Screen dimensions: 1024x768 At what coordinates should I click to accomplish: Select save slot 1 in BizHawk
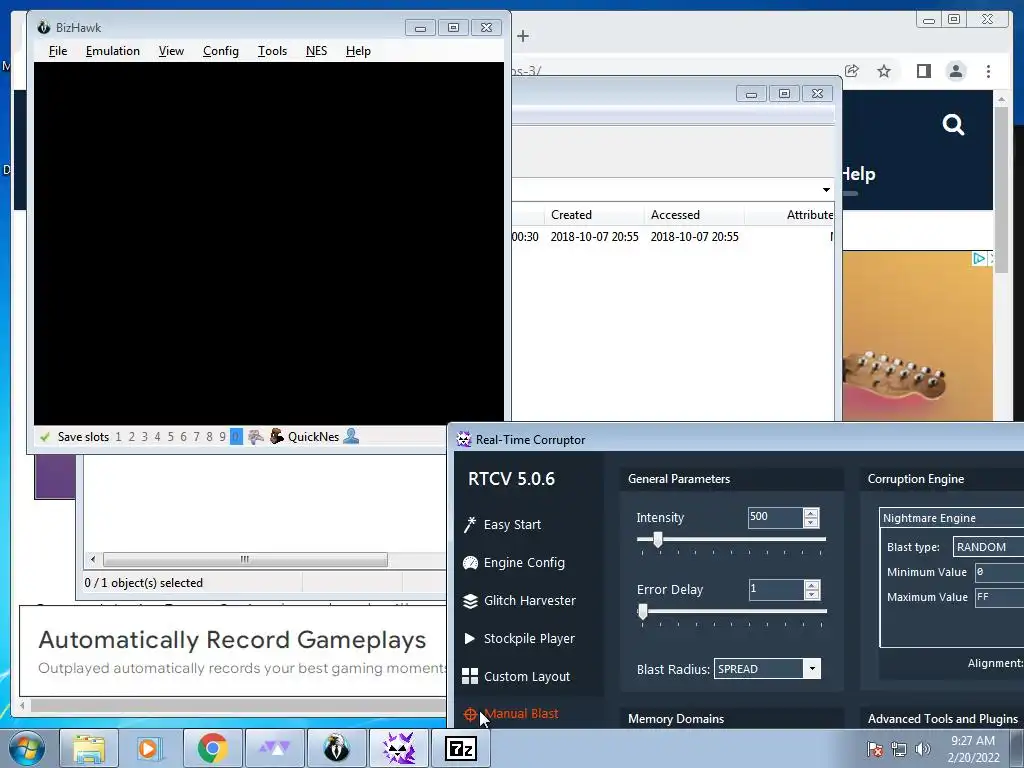coord(118,437)
